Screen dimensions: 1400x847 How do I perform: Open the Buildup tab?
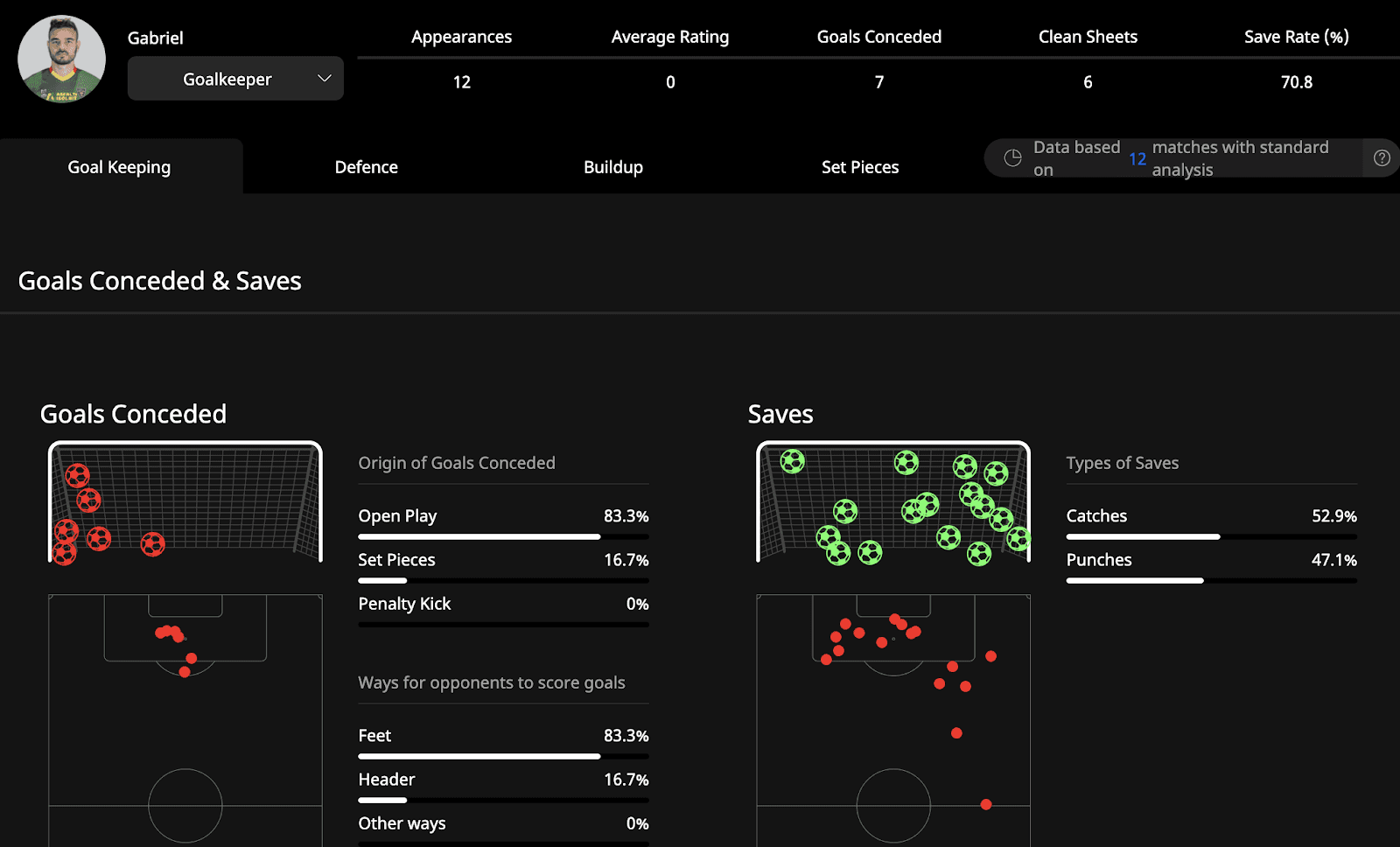click(x=612, y=166)
